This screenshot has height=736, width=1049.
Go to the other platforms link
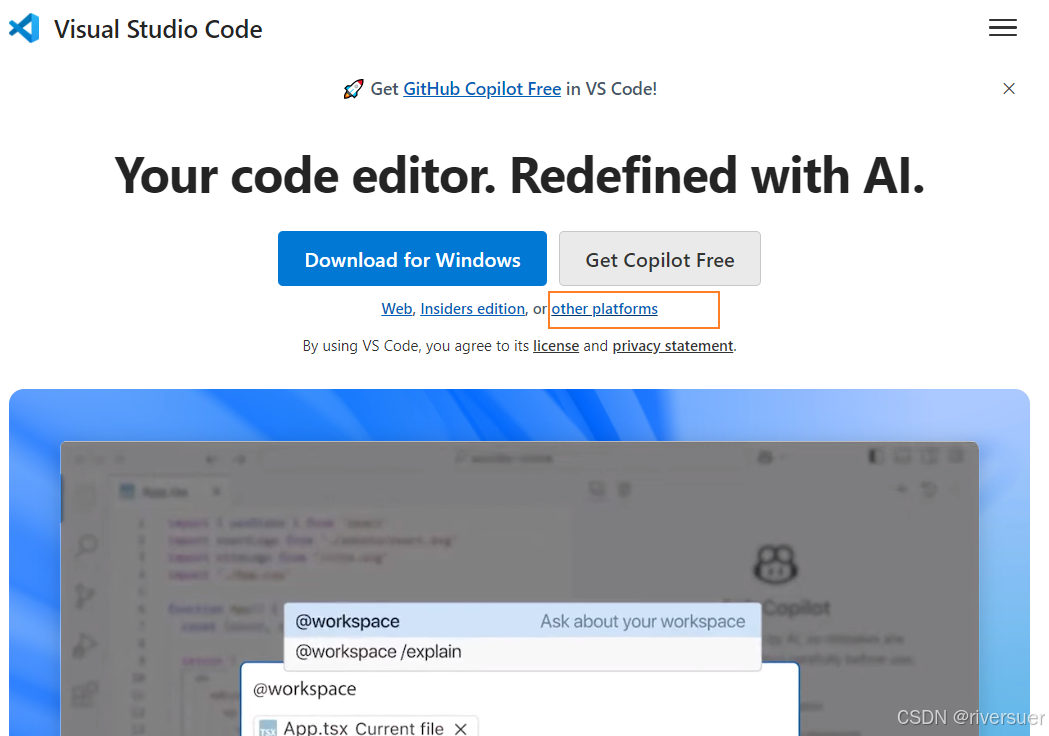point(604,309)
